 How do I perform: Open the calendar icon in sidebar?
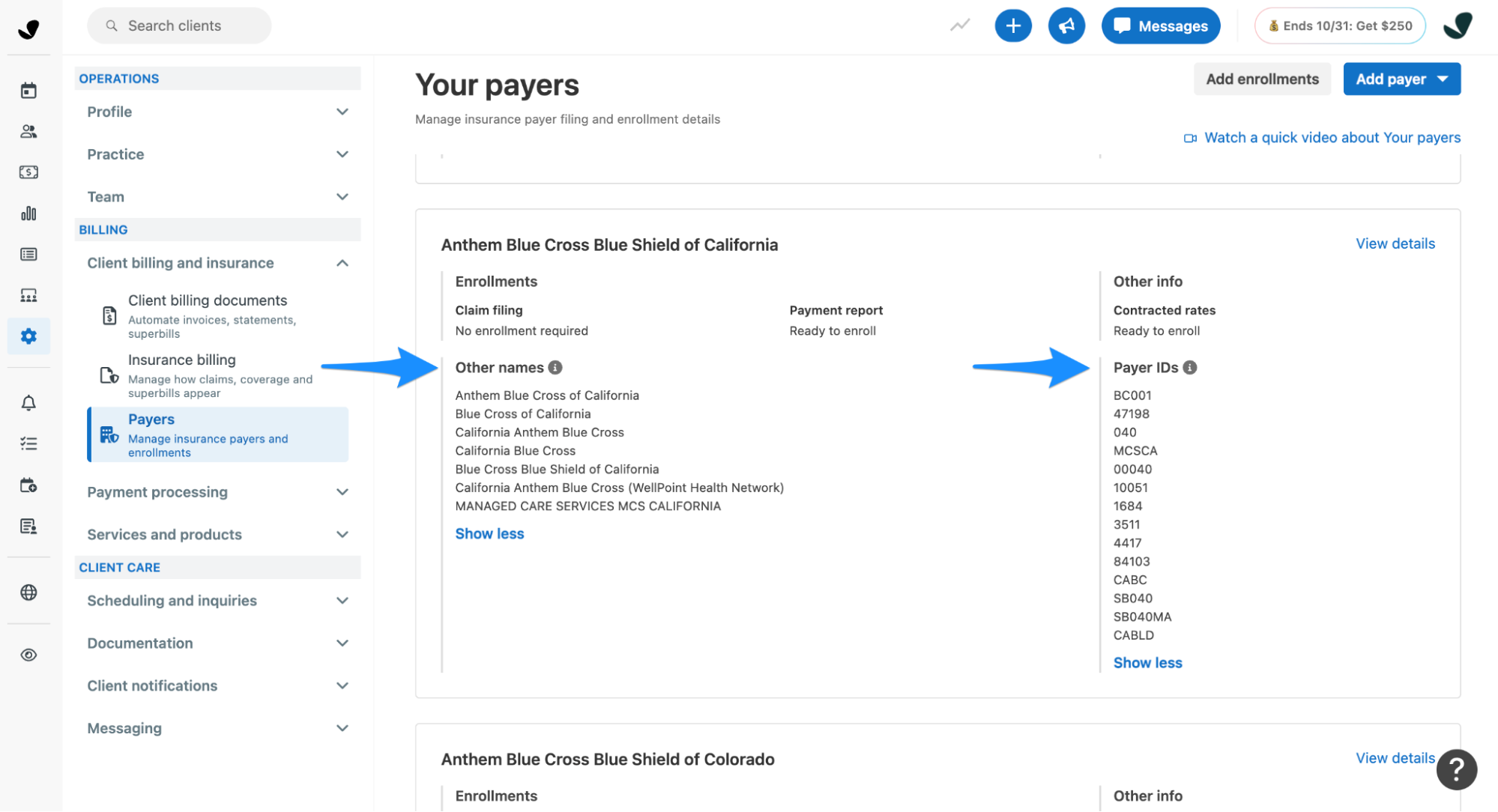tap(28, 91)
